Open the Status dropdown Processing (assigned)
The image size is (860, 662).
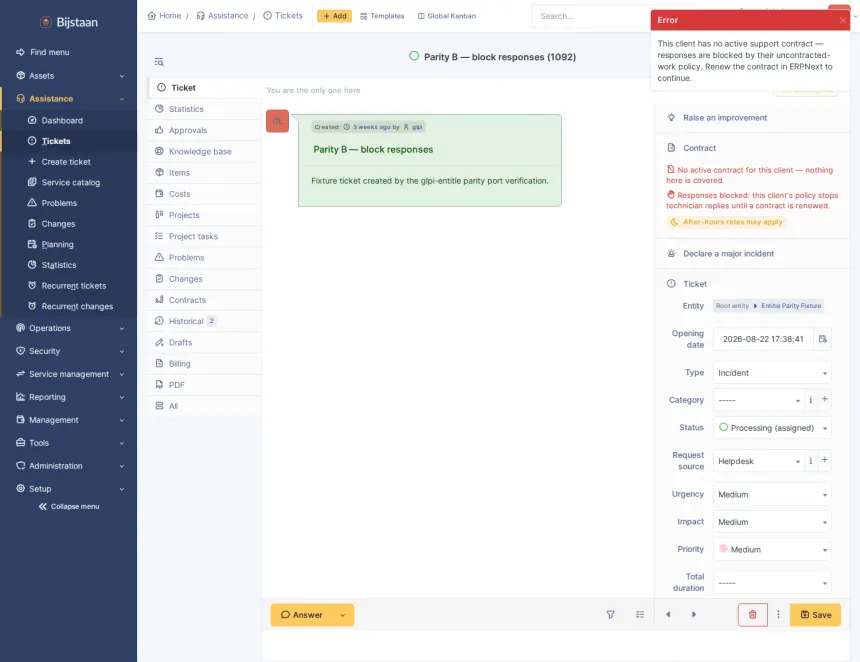pyautogui.click(x=772, y=428)
